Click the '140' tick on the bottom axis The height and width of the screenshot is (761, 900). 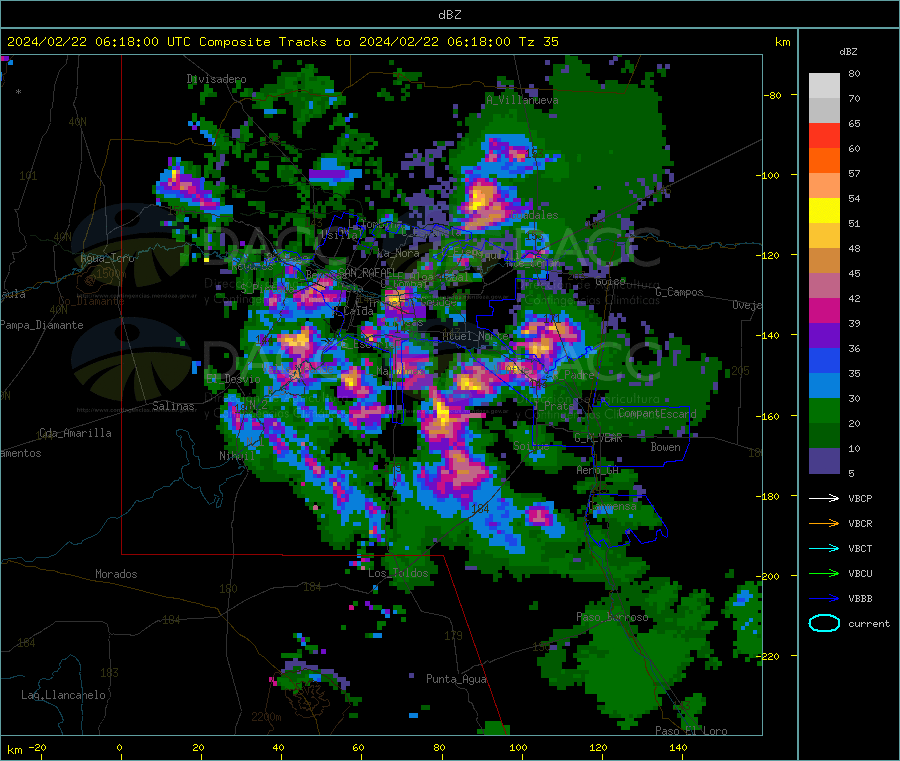[x=678, y=747]
